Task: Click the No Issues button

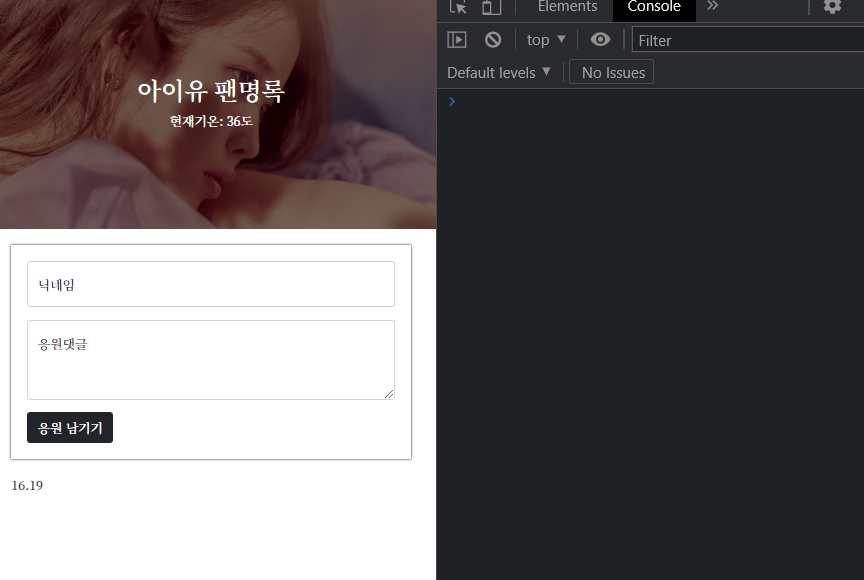Action: click(x=612, y=72)
